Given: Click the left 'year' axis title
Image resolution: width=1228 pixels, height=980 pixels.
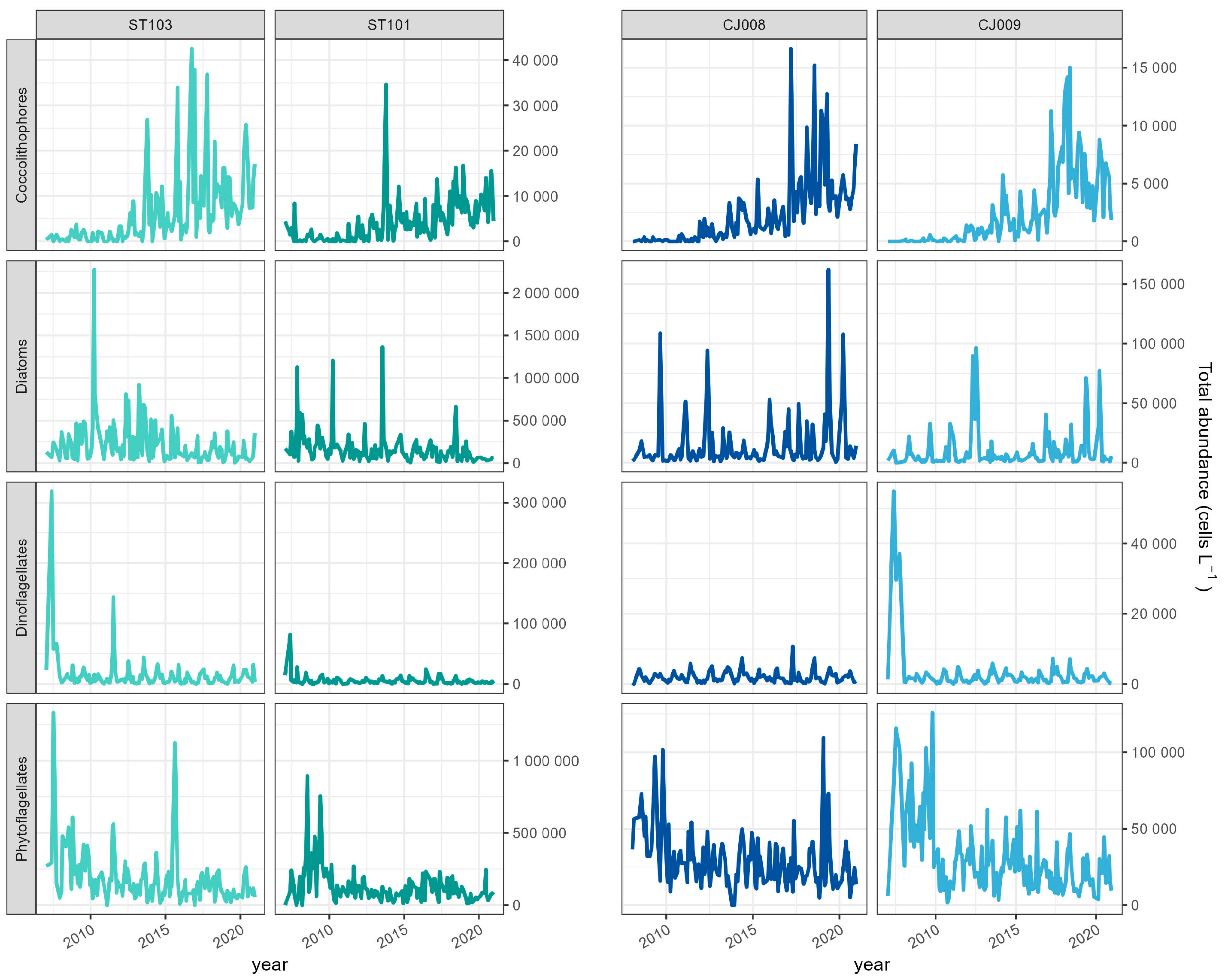Looking at the screenshot, I should tap(270, 965).
